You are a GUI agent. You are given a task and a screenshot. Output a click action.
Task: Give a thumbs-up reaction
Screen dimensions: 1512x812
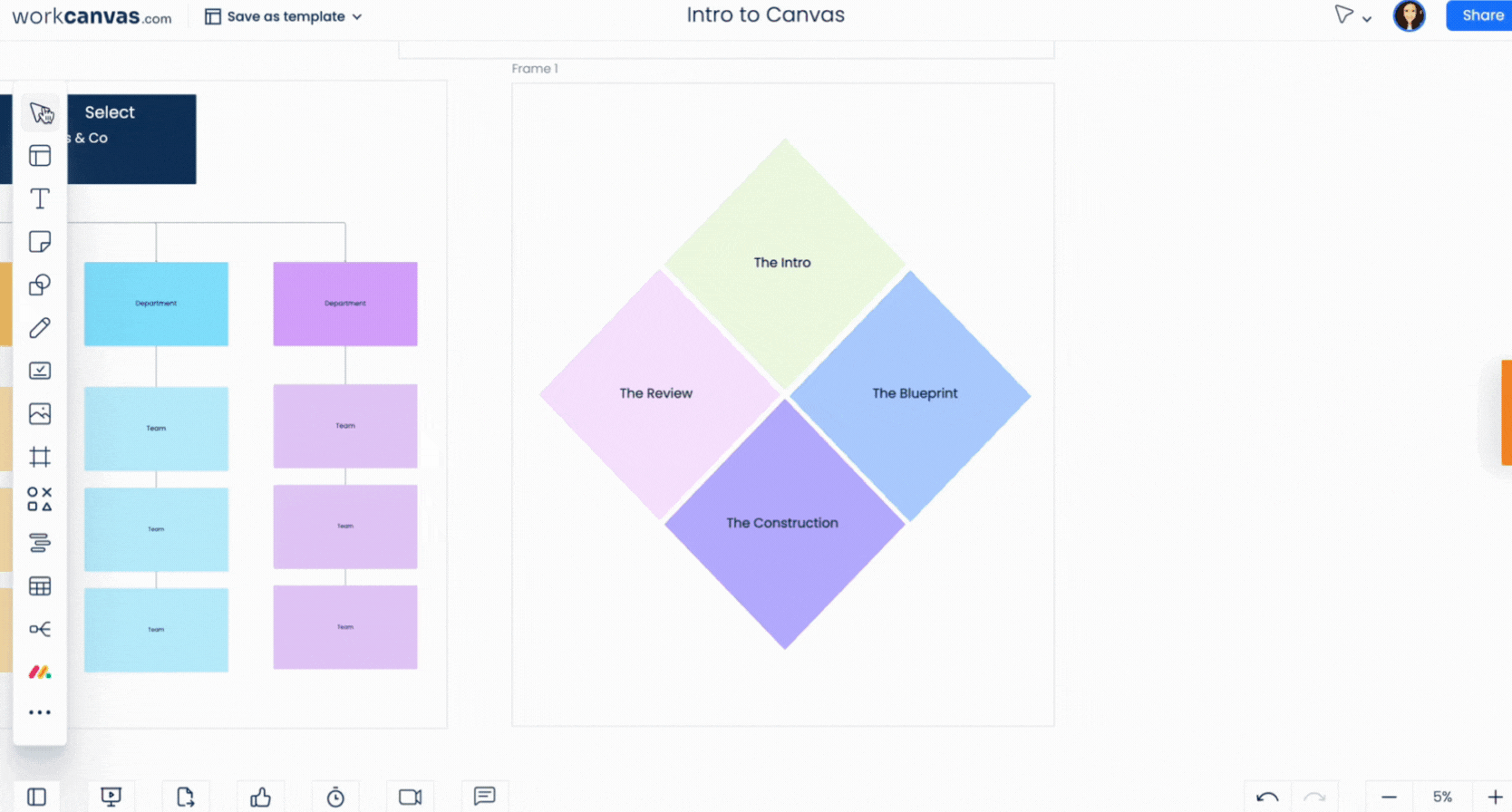tap(261, 797)
